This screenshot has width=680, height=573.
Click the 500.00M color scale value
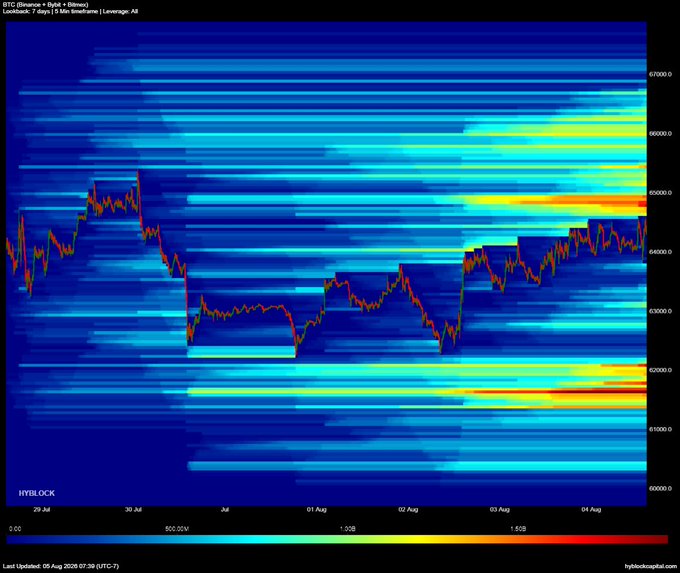coord(177,529)
